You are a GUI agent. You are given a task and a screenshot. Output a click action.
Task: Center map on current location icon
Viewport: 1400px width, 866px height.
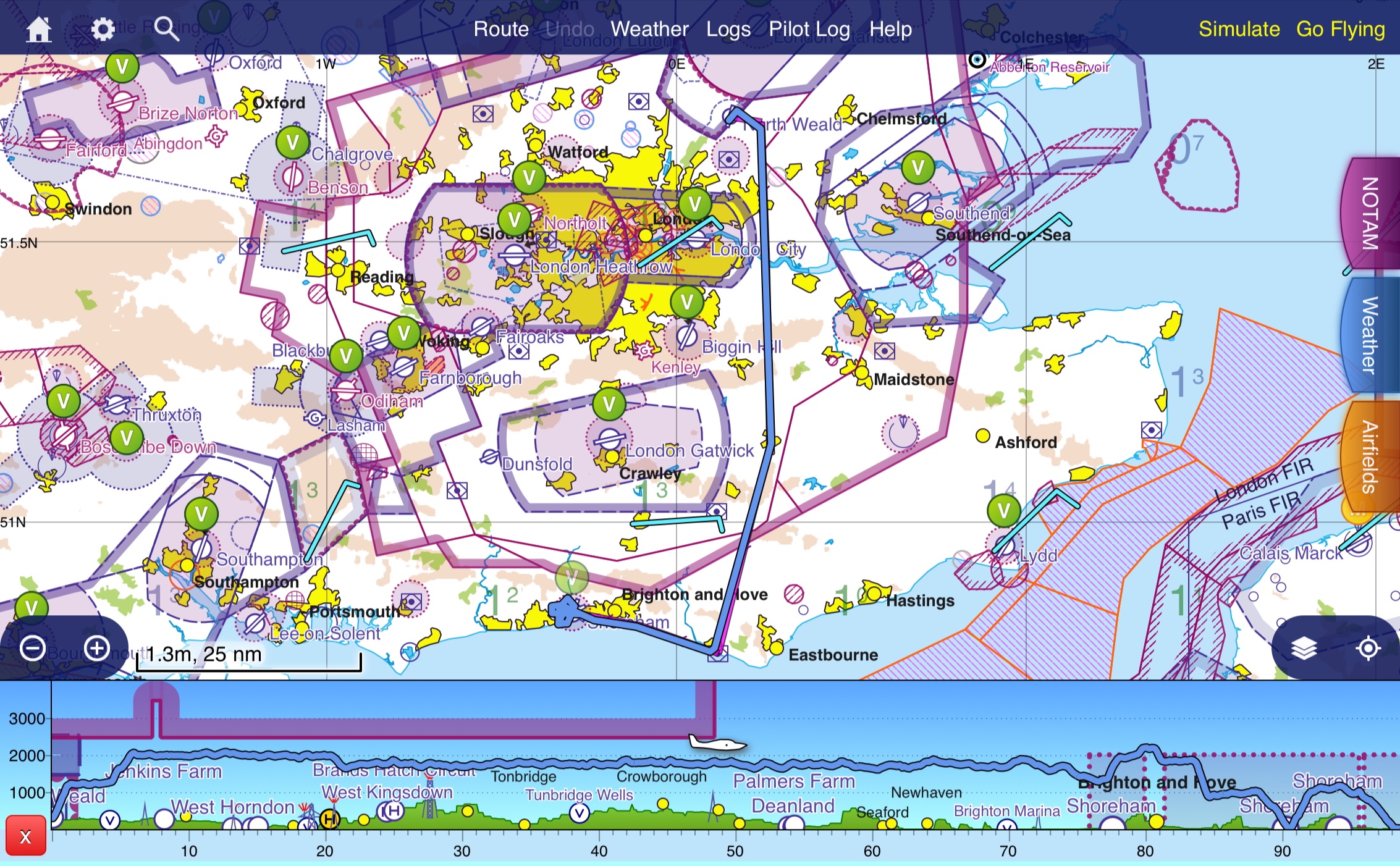click(x=1368, y=649)
